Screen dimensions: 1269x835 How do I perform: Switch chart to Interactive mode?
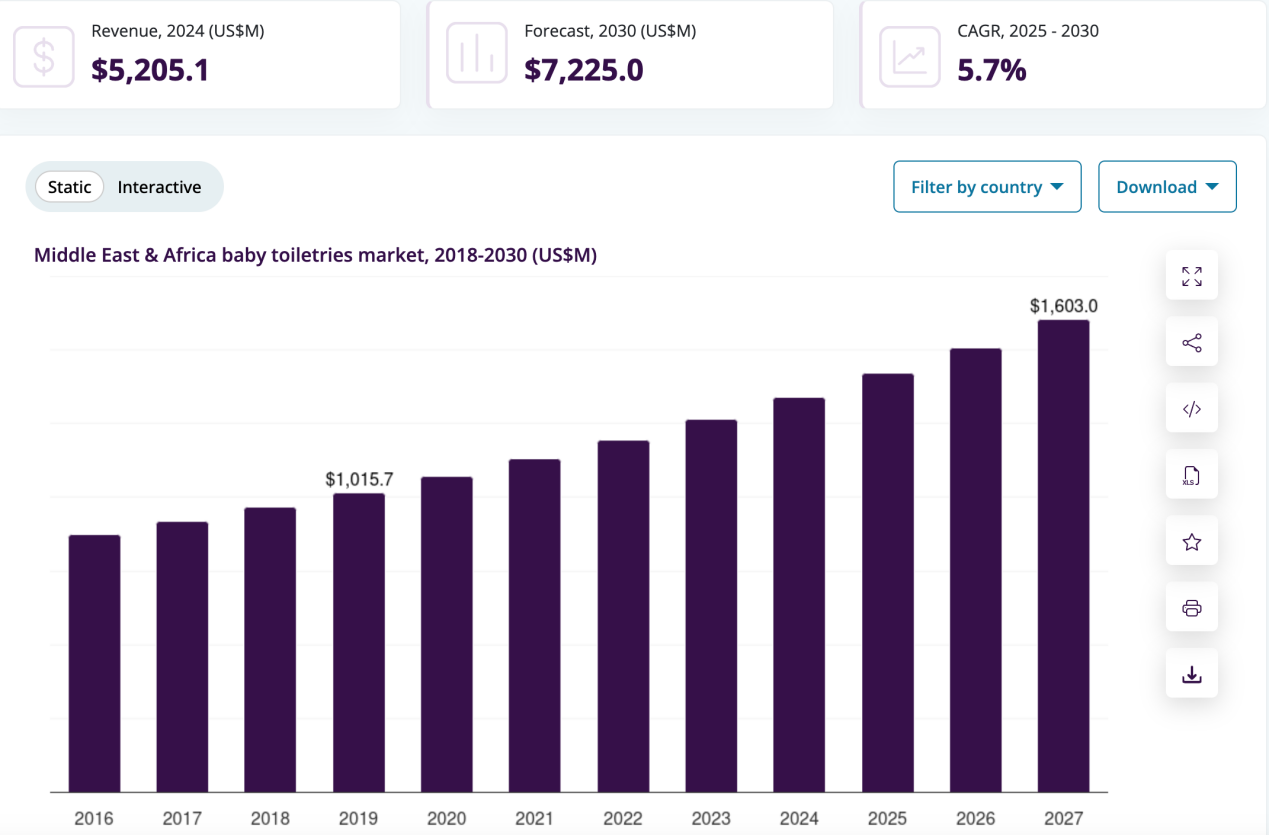(159, 187)
